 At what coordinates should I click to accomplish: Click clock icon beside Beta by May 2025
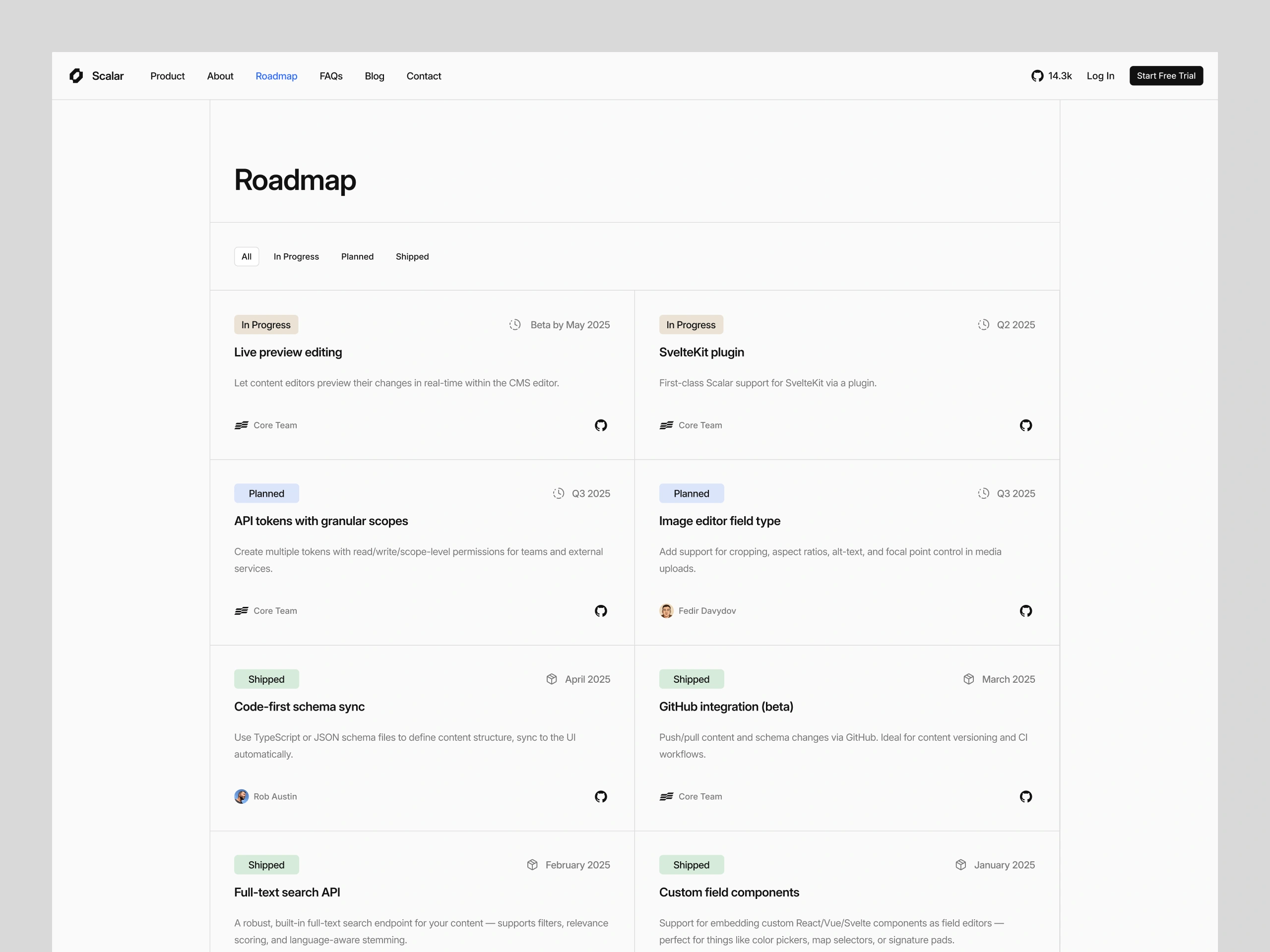pos(515,325)
